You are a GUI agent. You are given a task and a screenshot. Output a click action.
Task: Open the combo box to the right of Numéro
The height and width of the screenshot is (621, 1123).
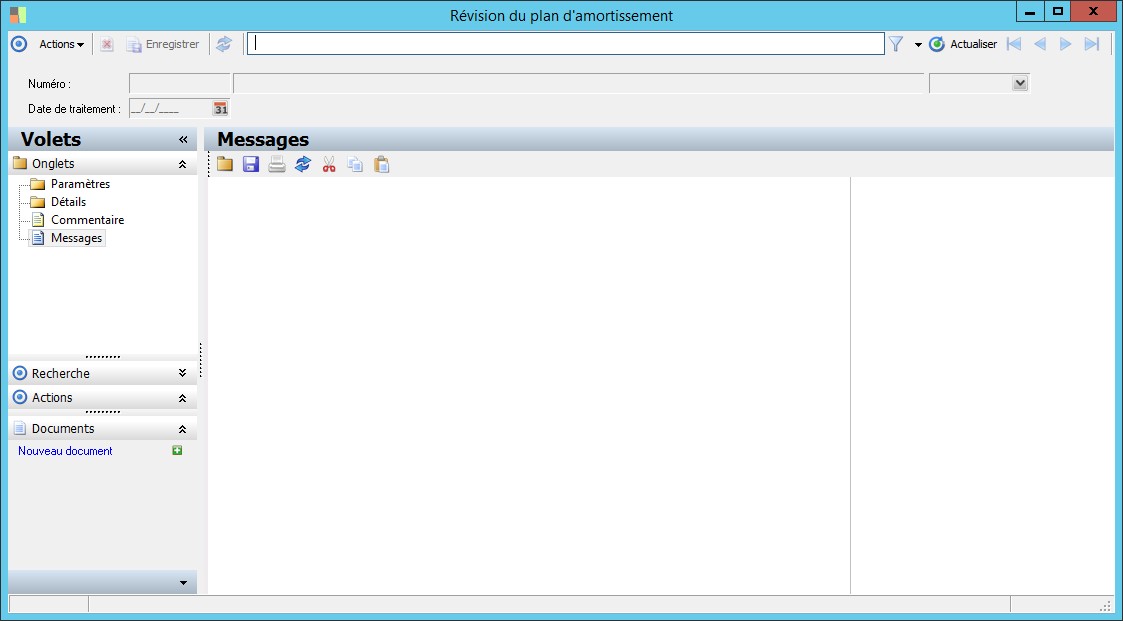pyautogui.click(x=1020, y=84)
